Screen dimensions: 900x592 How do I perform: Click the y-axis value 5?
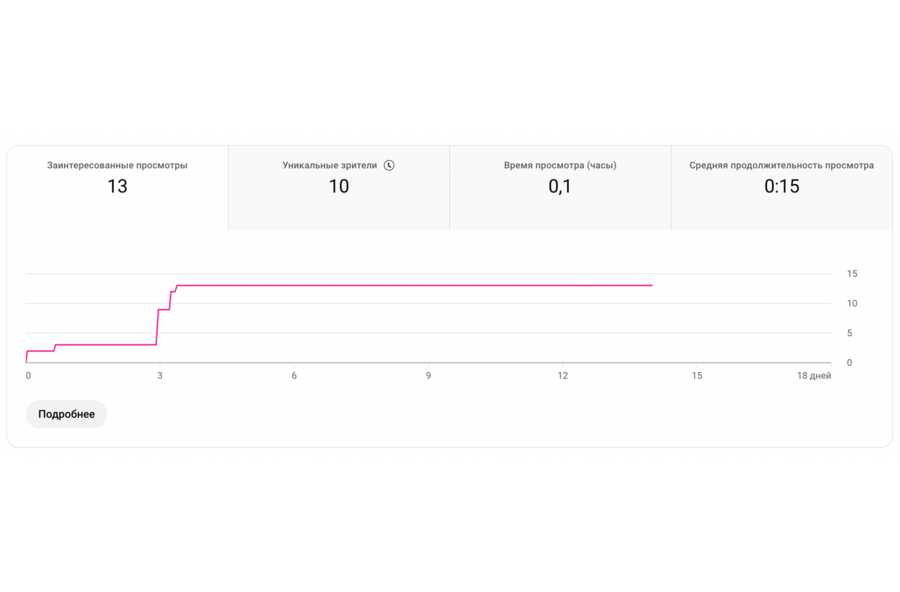850,333
